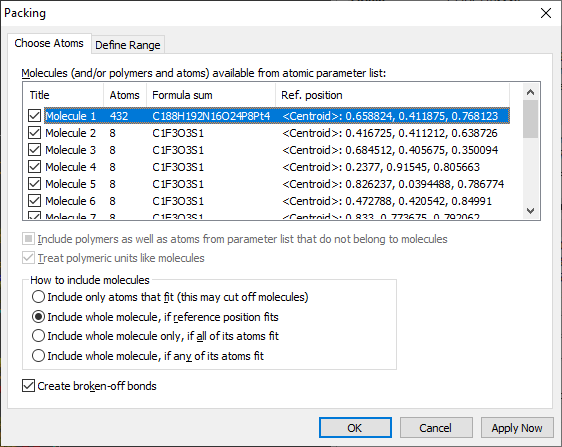Image resolution: width=562 pixels, height=447 pixels.
Task: Click the molecule list scrollbar thumb
Action: point(530,119)
